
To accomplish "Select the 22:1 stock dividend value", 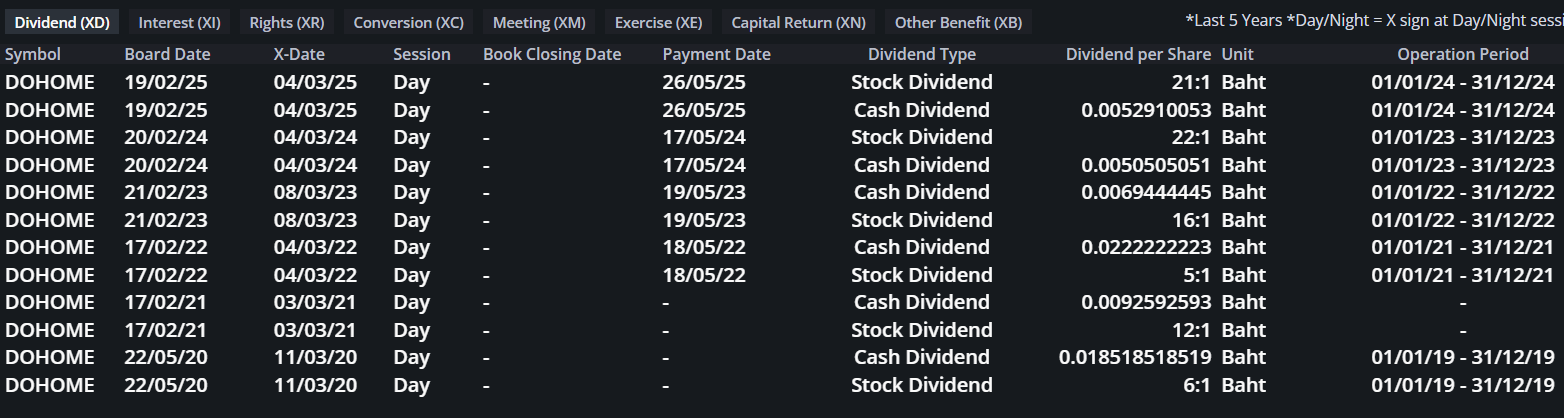I will tap(1191, 137).
